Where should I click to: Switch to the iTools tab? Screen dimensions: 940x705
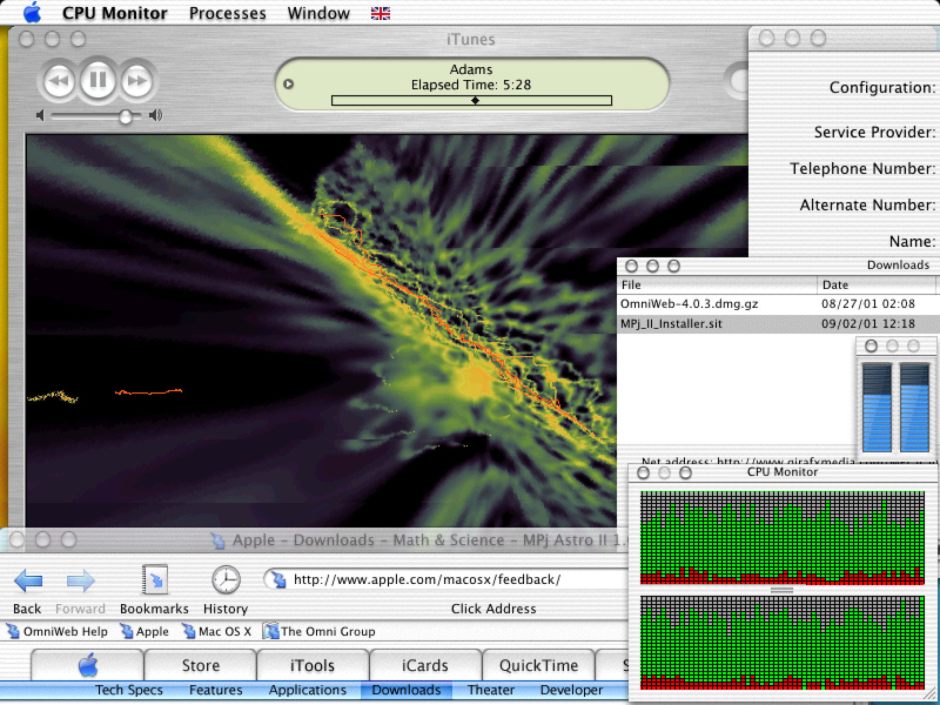click(x=312, y=665)
